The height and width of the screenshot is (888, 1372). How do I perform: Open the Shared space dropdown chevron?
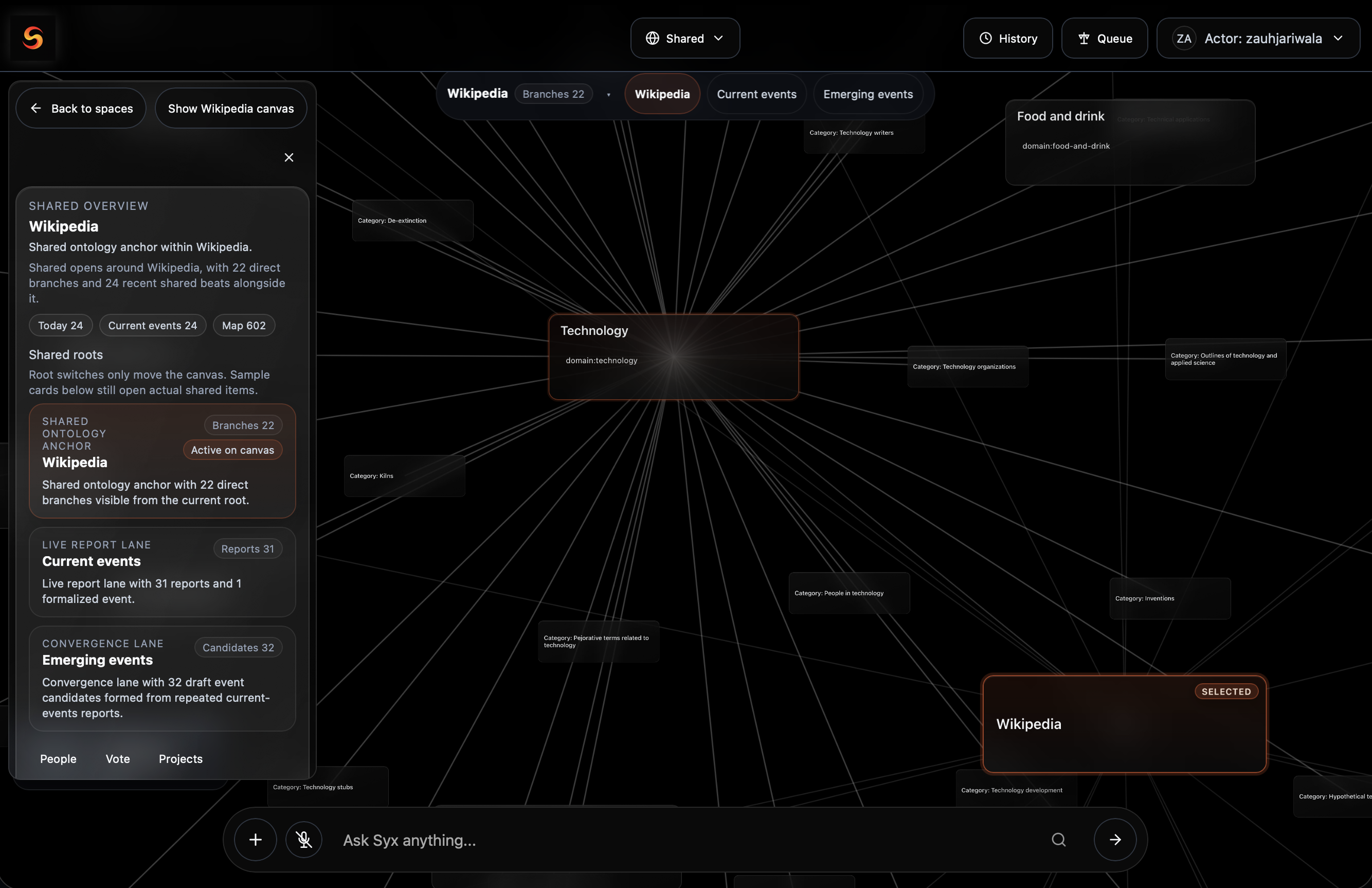click(718, 38)
